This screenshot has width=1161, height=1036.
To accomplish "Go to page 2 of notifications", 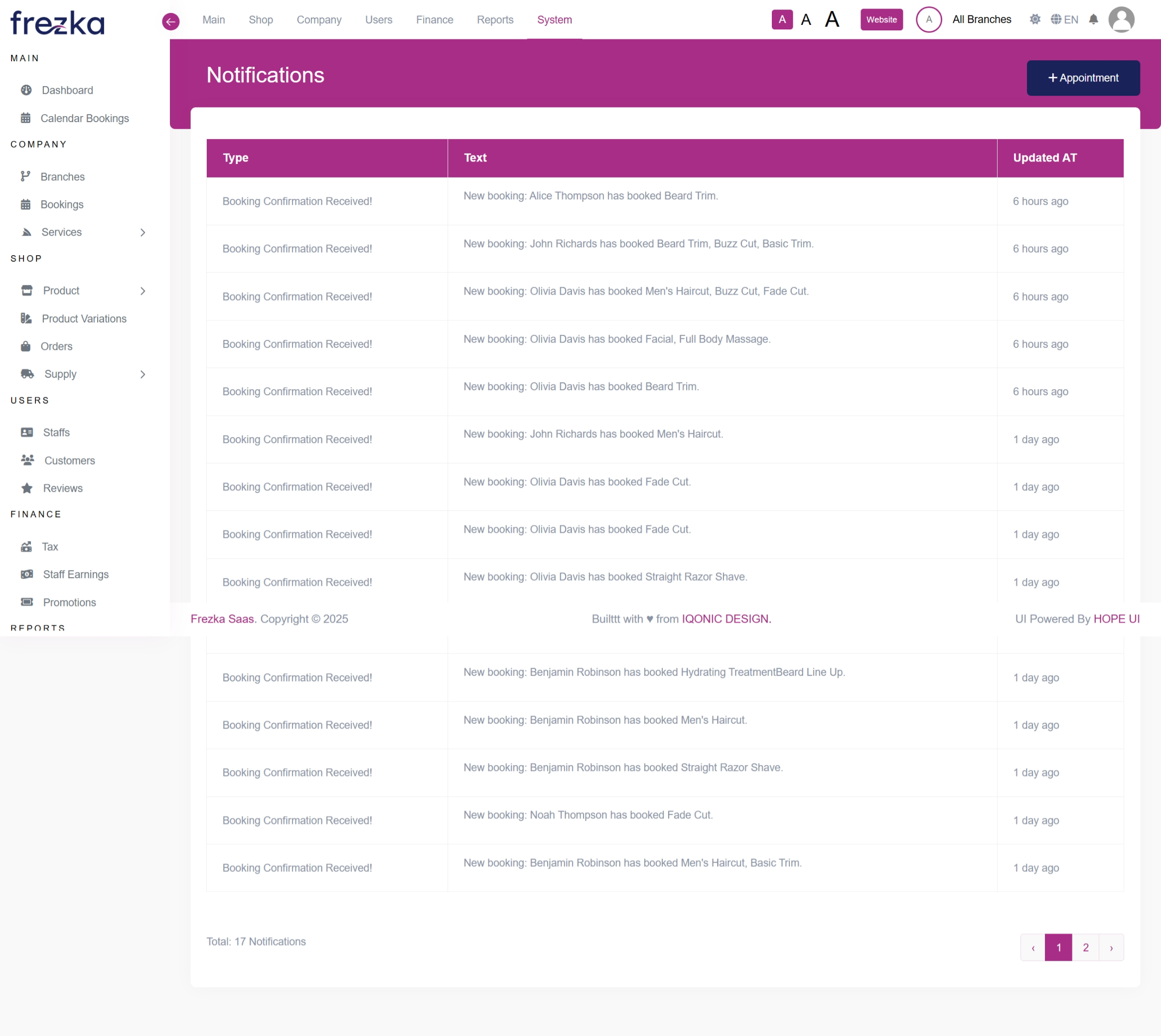I will (x=1085, y=947).
